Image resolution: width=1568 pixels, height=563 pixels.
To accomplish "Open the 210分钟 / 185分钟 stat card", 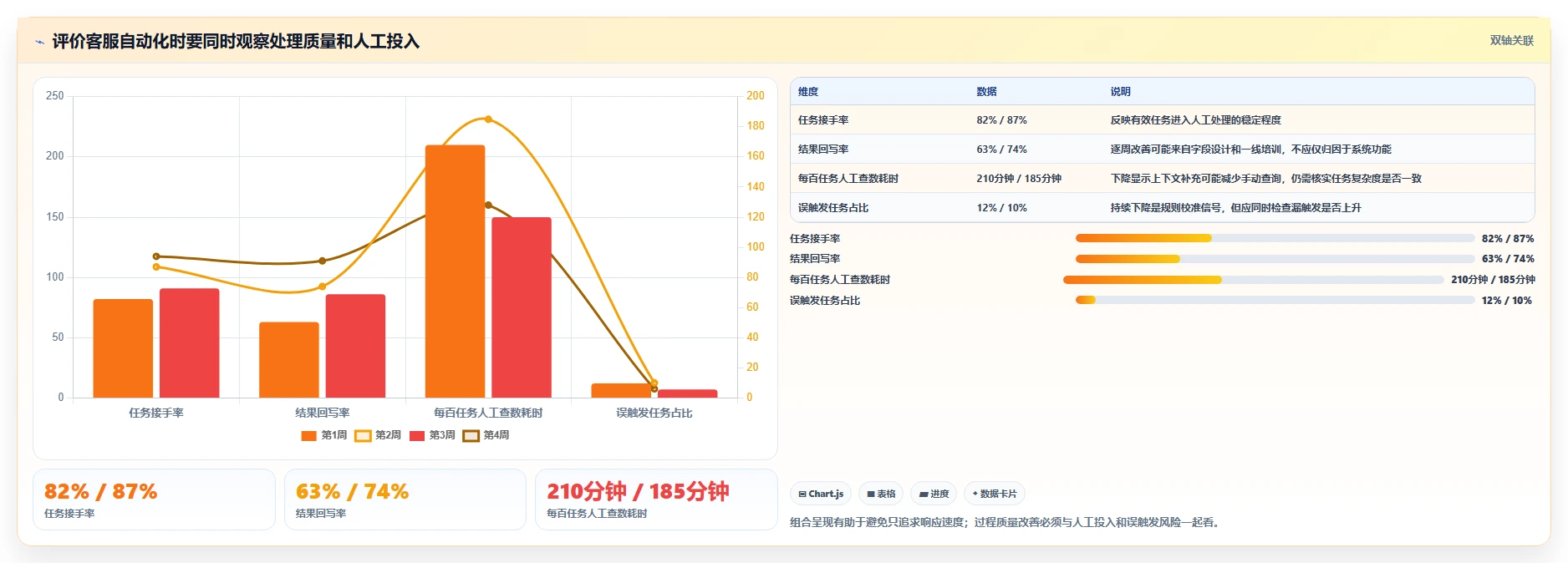I will point(656,500).
